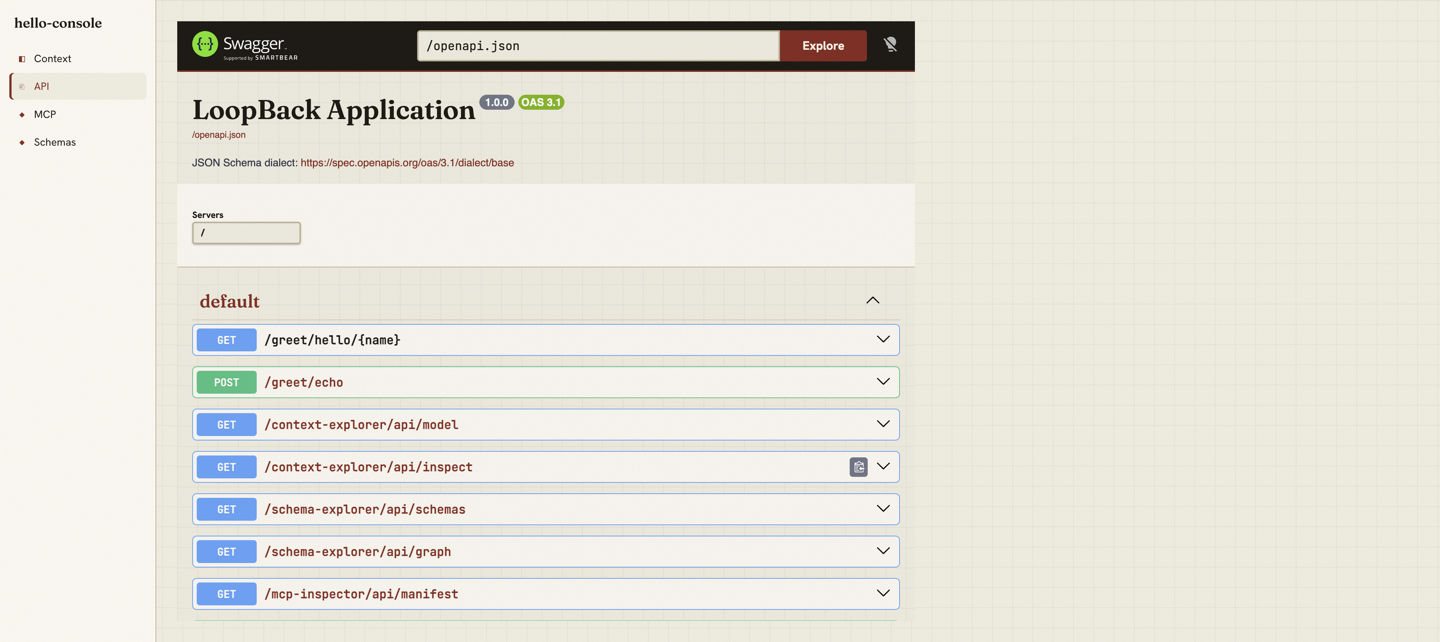The image size is (1440, 642).
Task: Click the GET badge for /mcp-inspector/api/manifest
Action: pyautogui.click(x=227, y=594)
